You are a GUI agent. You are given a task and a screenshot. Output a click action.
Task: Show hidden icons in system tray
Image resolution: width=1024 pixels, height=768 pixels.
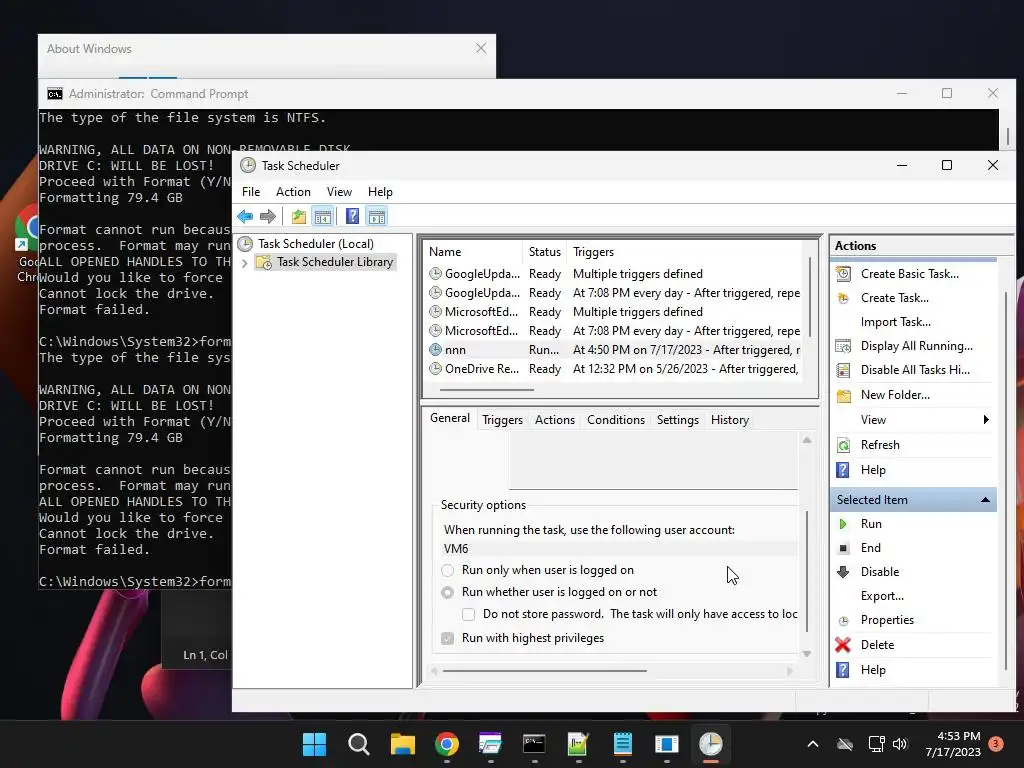click(x=813, y=744)
